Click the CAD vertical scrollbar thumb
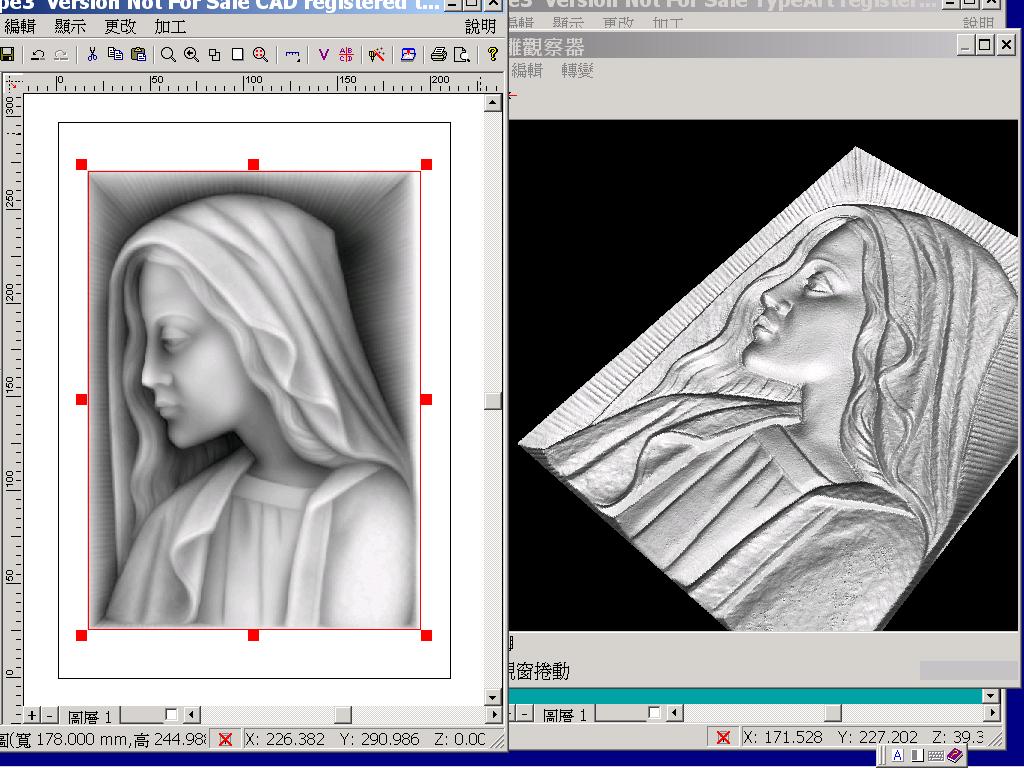This screenshot has width=1024, height=768. click(x=493, y=400)
